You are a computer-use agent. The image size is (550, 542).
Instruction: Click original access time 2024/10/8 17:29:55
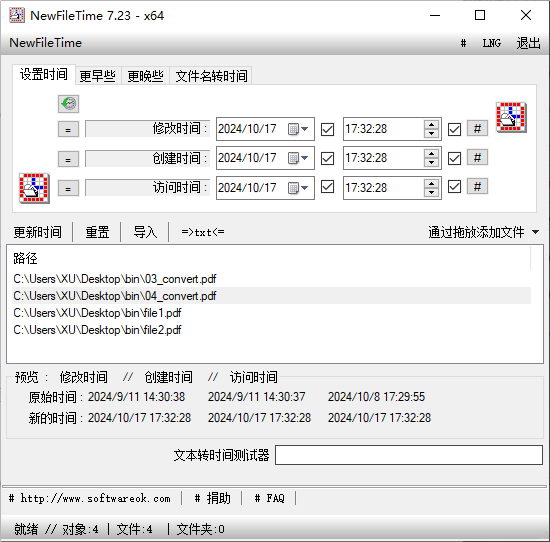pyautogui.click(x=376, y=397)
